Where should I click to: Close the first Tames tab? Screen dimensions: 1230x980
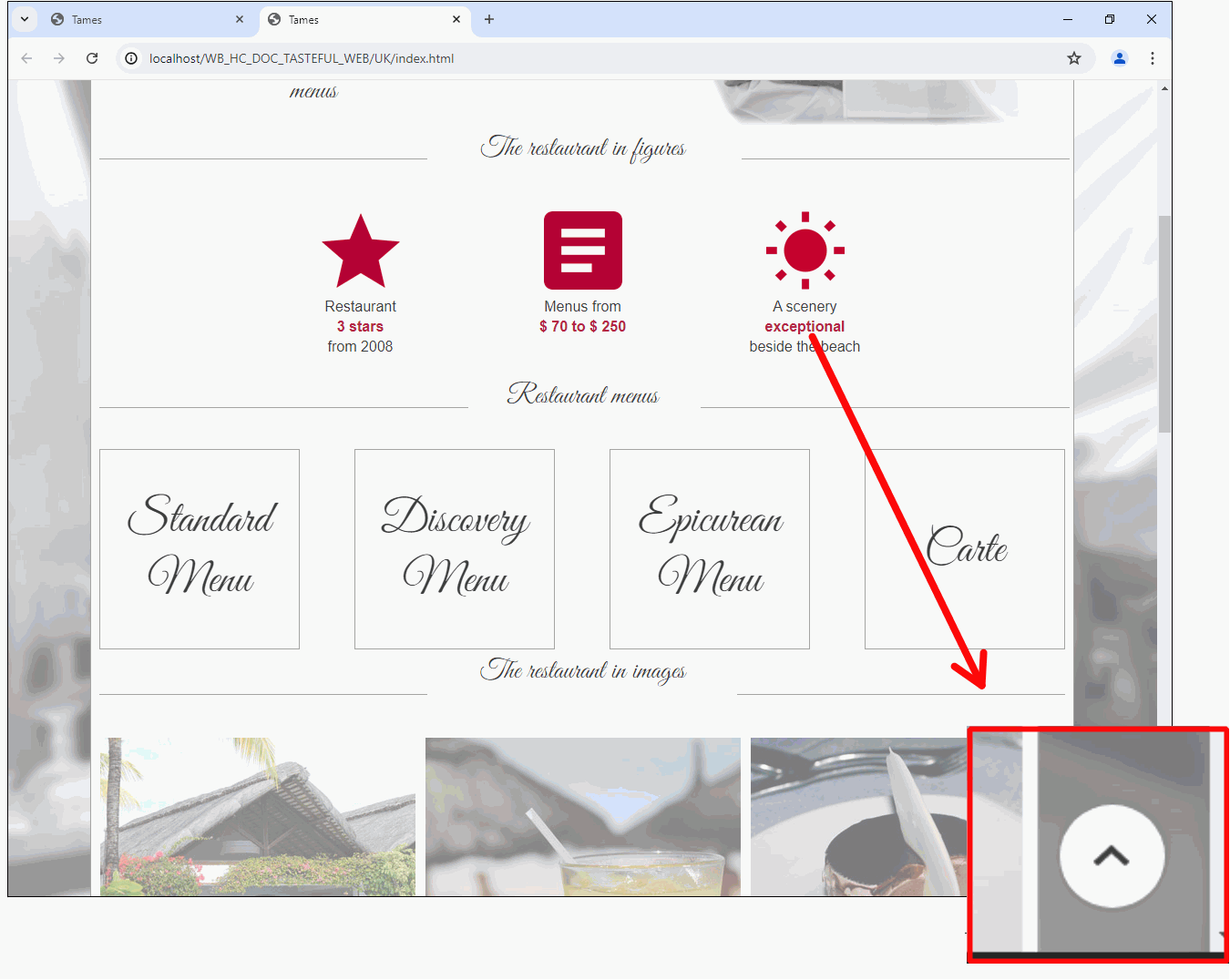[240, 19]
